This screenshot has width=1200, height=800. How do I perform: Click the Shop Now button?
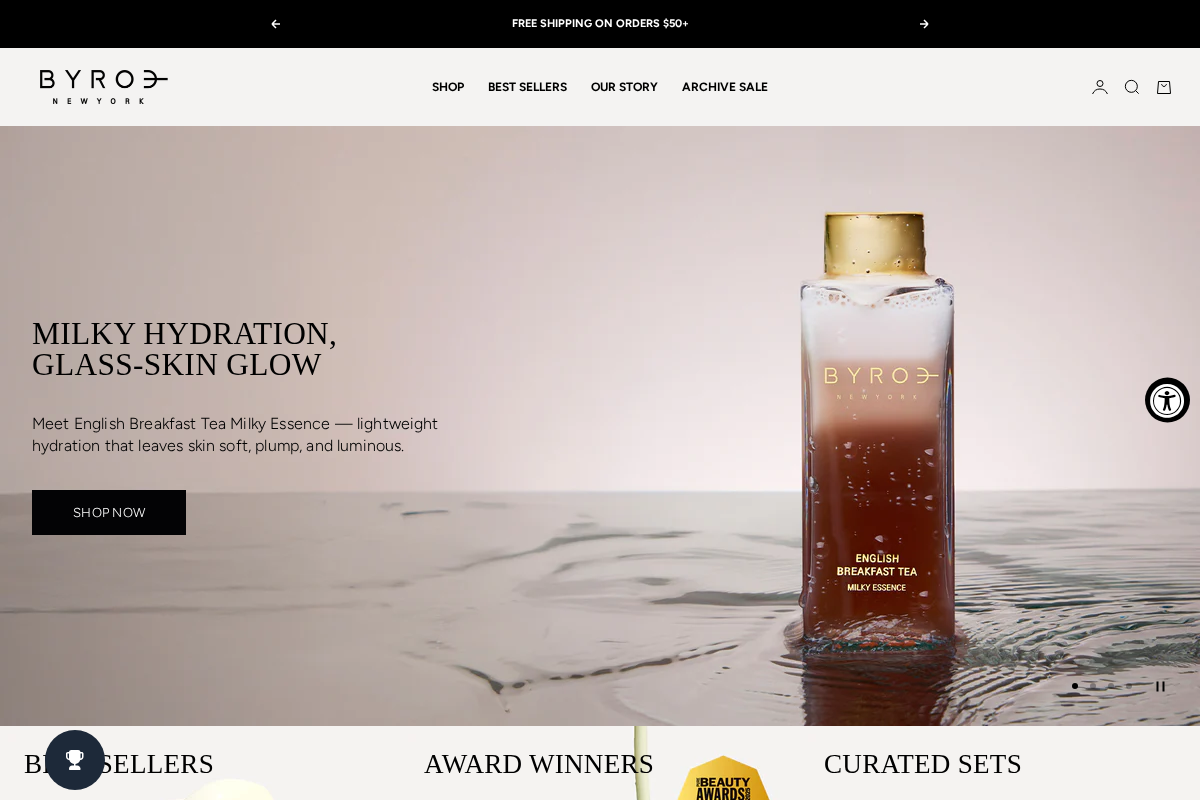click(109, 512)
